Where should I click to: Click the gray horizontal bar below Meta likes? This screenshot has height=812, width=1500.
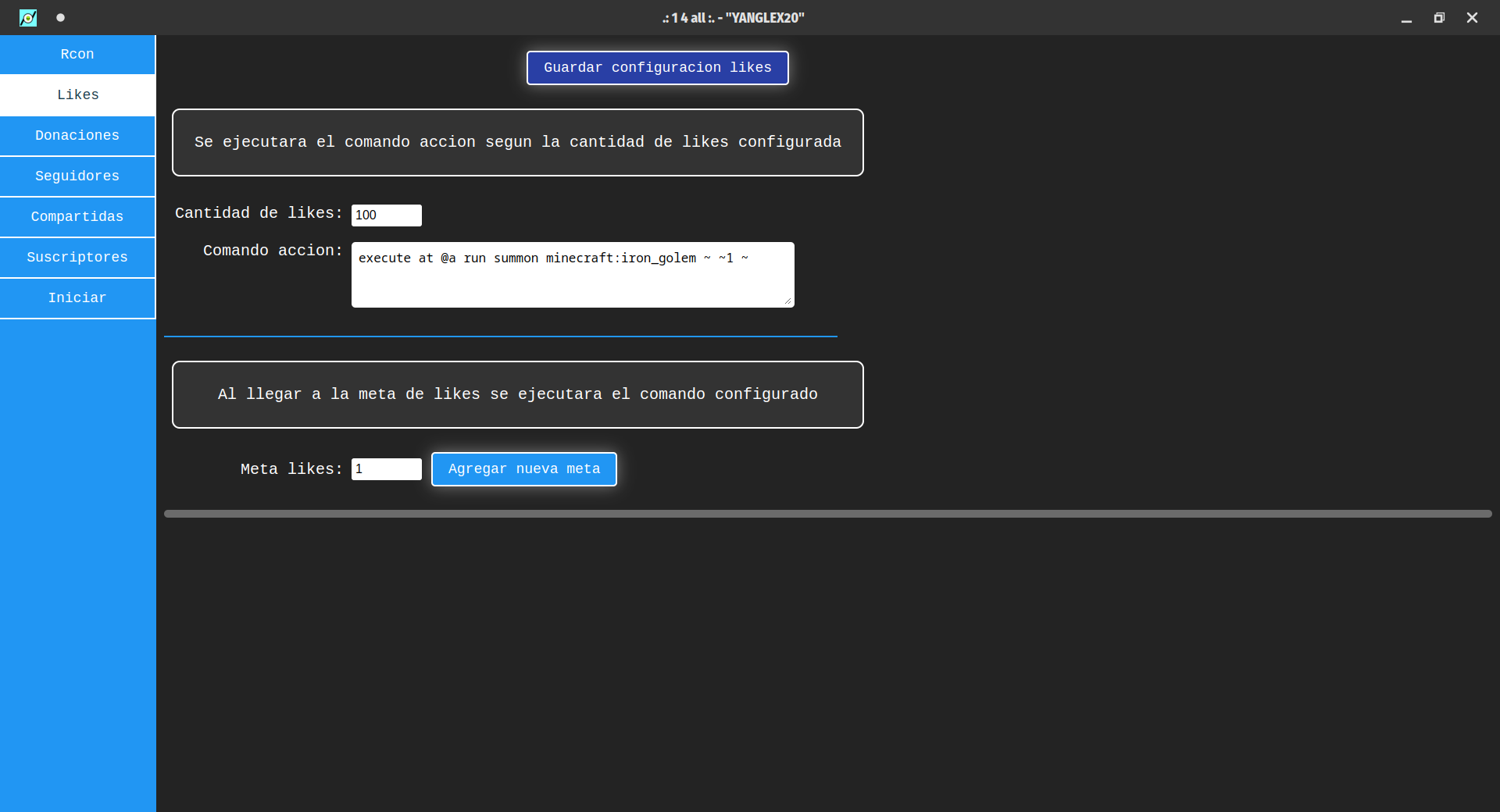point(827,514)
